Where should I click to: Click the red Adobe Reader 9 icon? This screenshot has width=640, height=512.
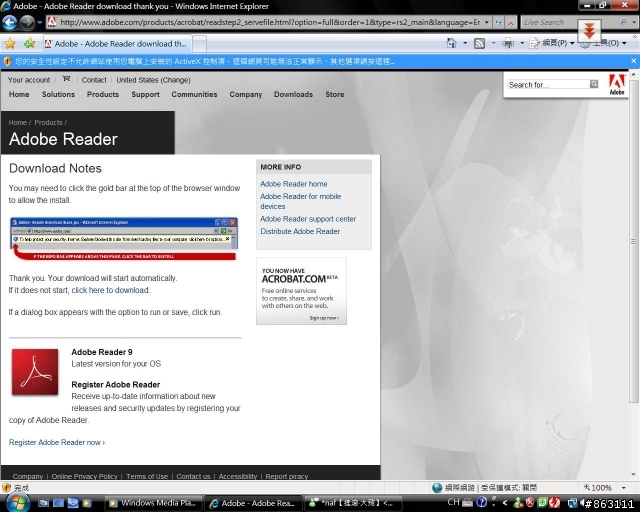35,372
